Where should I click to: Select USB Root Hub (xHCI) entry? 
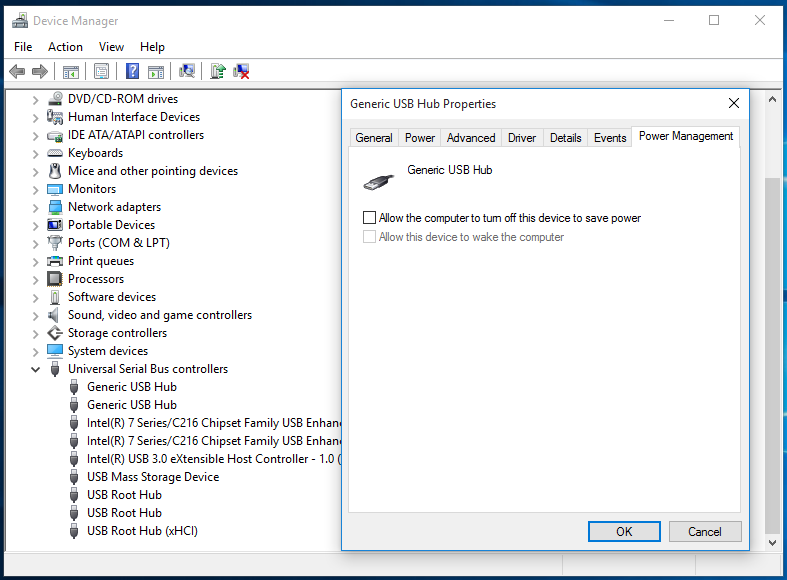tap(142, 531)
